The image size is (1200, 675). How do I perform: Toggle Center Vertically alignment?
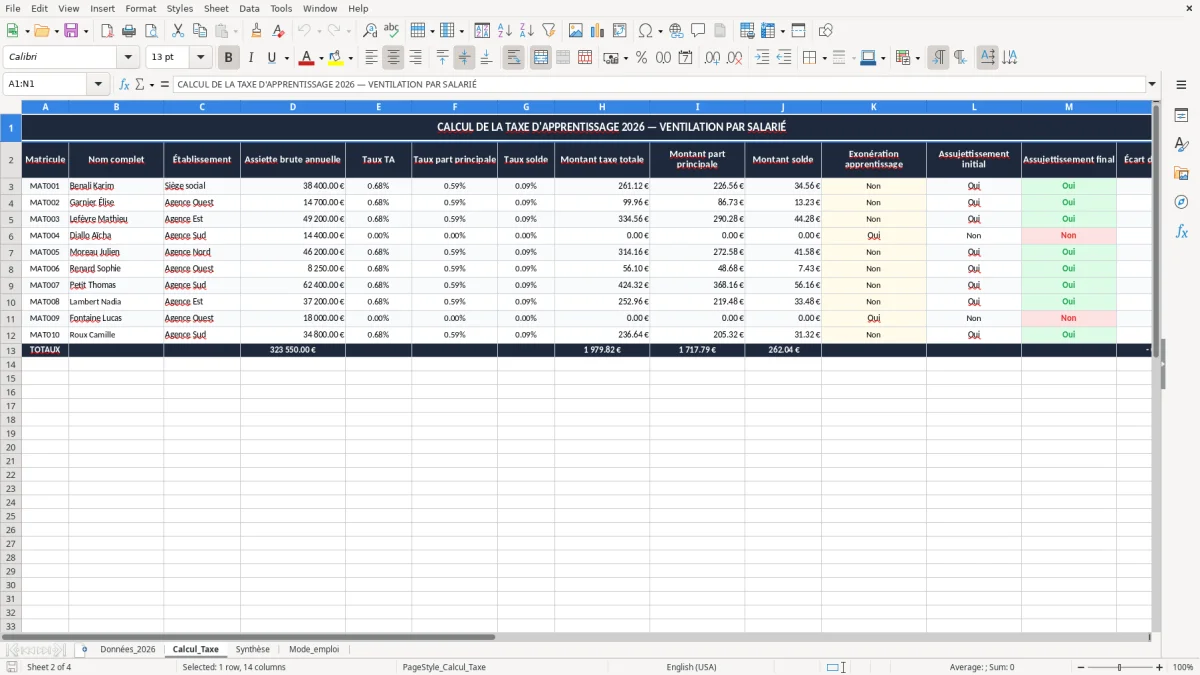pos(464,58)
